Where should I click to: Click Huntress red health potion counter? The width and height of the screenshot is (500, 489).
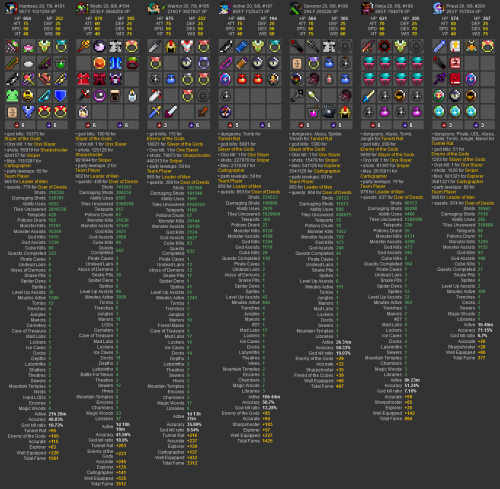point(20,125)
